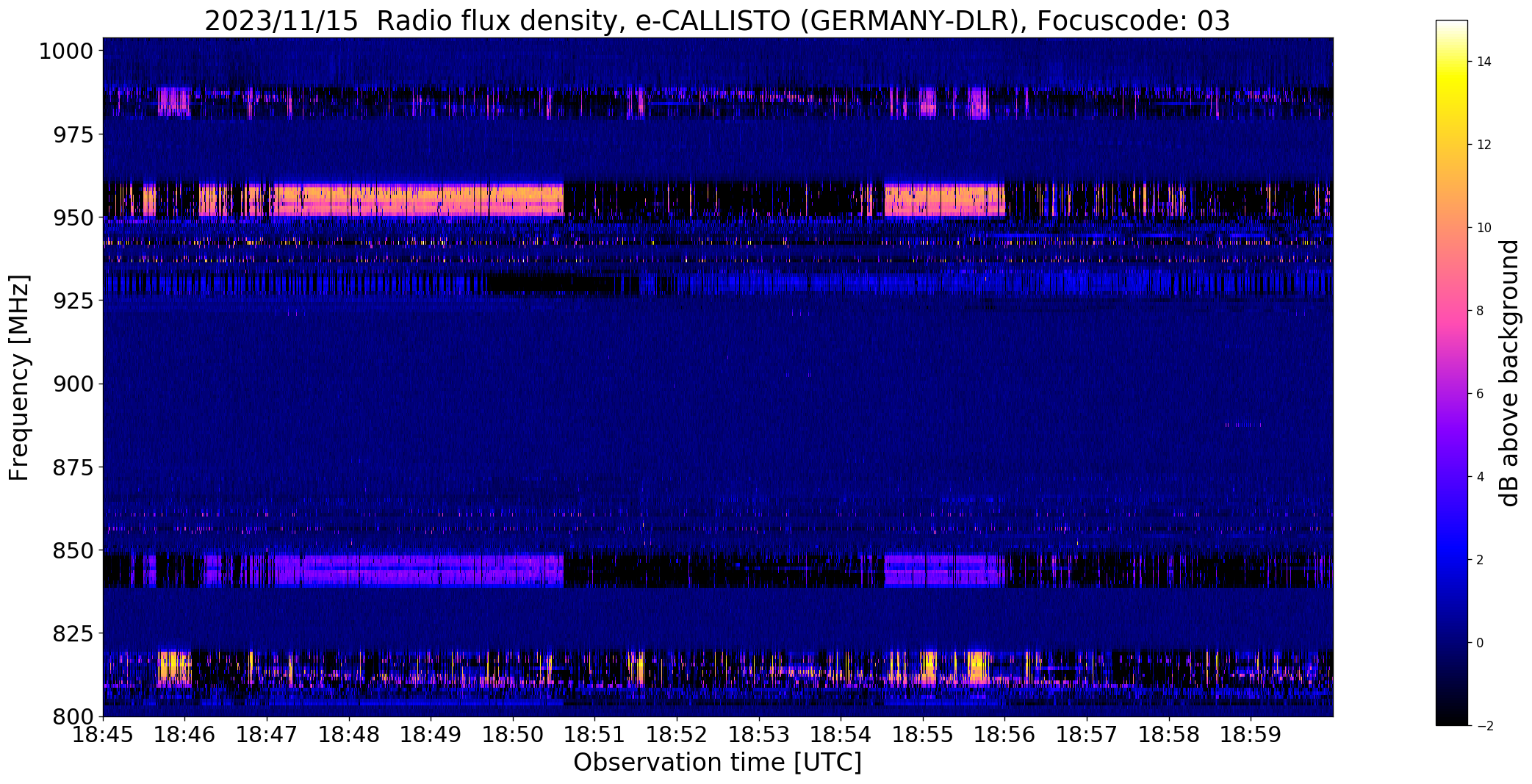Click the 18:51 time tick label
The height and width of the screenshot is (784, 1532).
pyautogui.click(x=595, y=735)
